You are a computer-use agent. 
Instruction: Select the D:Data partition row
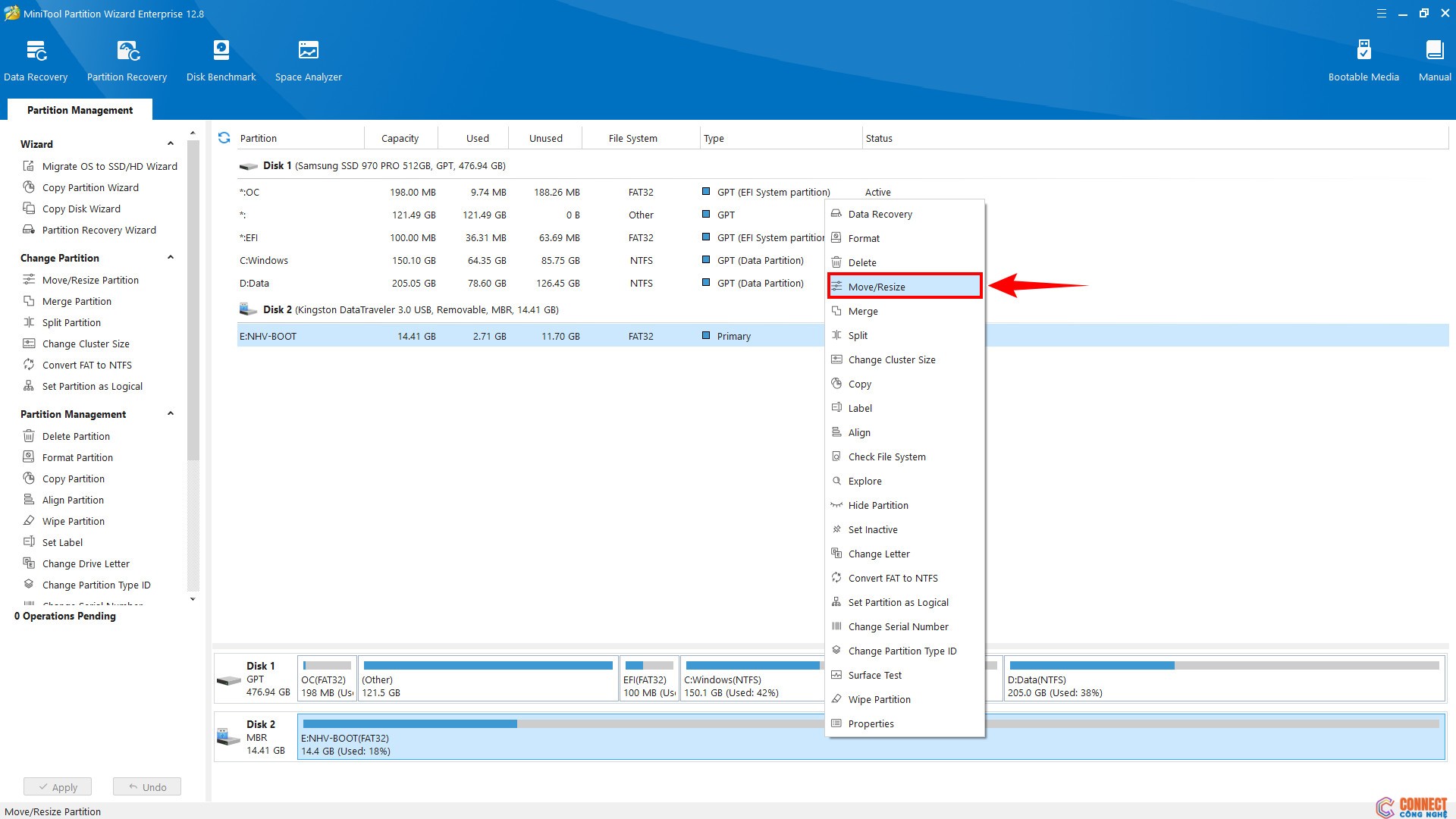point(531,283)
